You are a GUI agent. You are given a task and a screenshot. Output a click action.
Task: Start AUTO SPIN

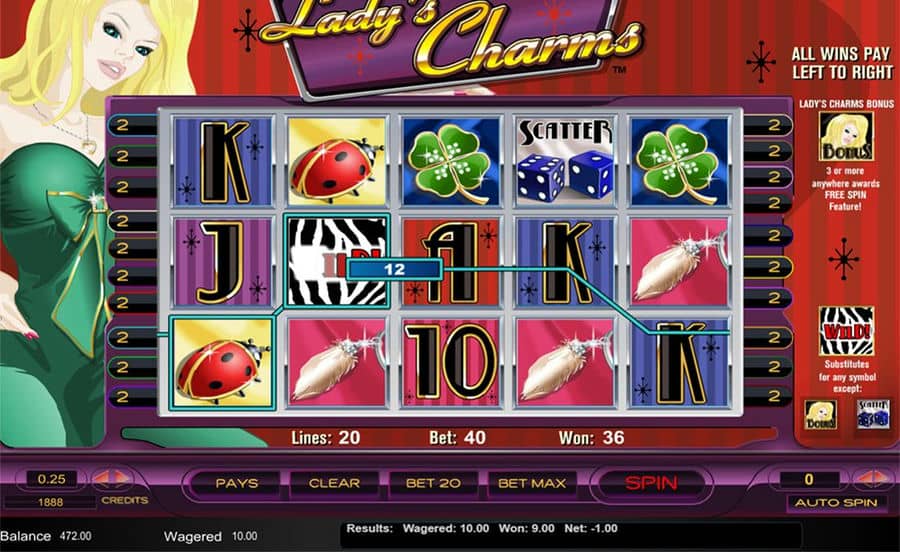[x=836, y=503]
